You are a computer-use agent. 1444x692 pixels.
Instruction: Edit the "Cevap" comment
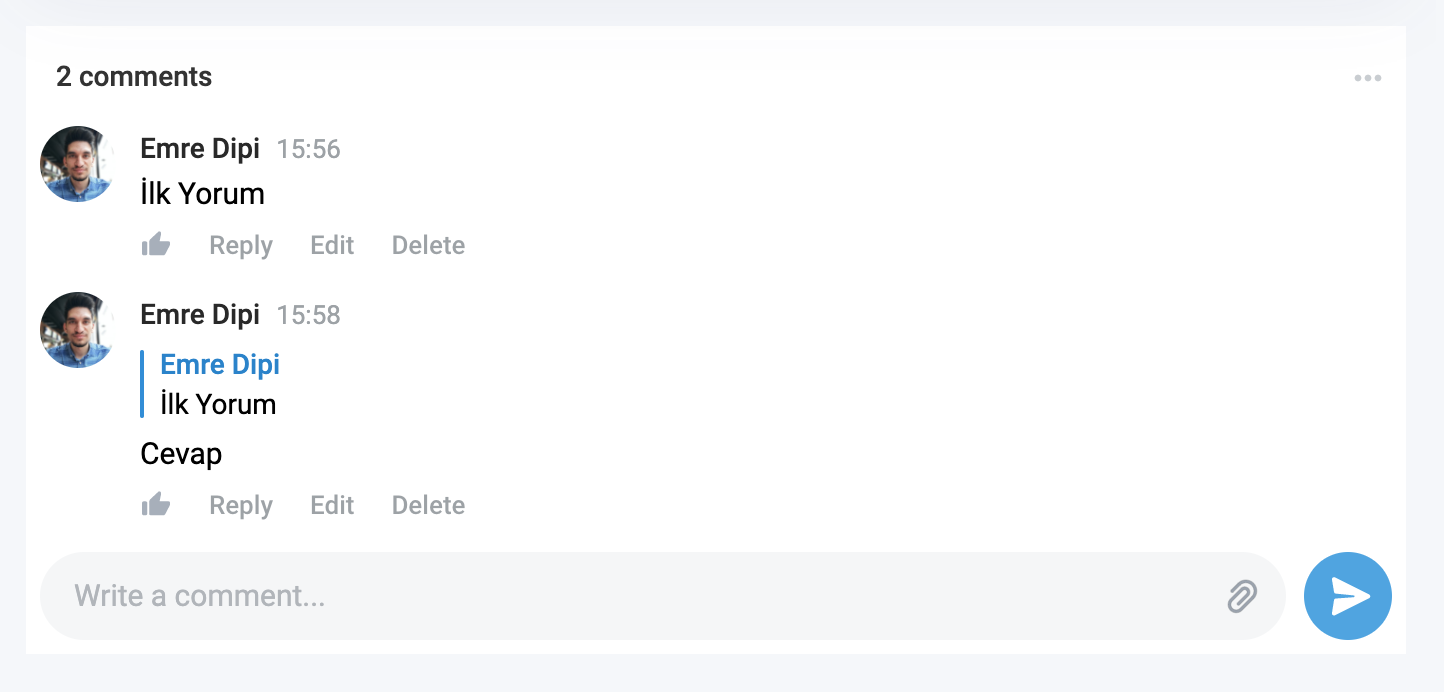[x=332, y=506]
